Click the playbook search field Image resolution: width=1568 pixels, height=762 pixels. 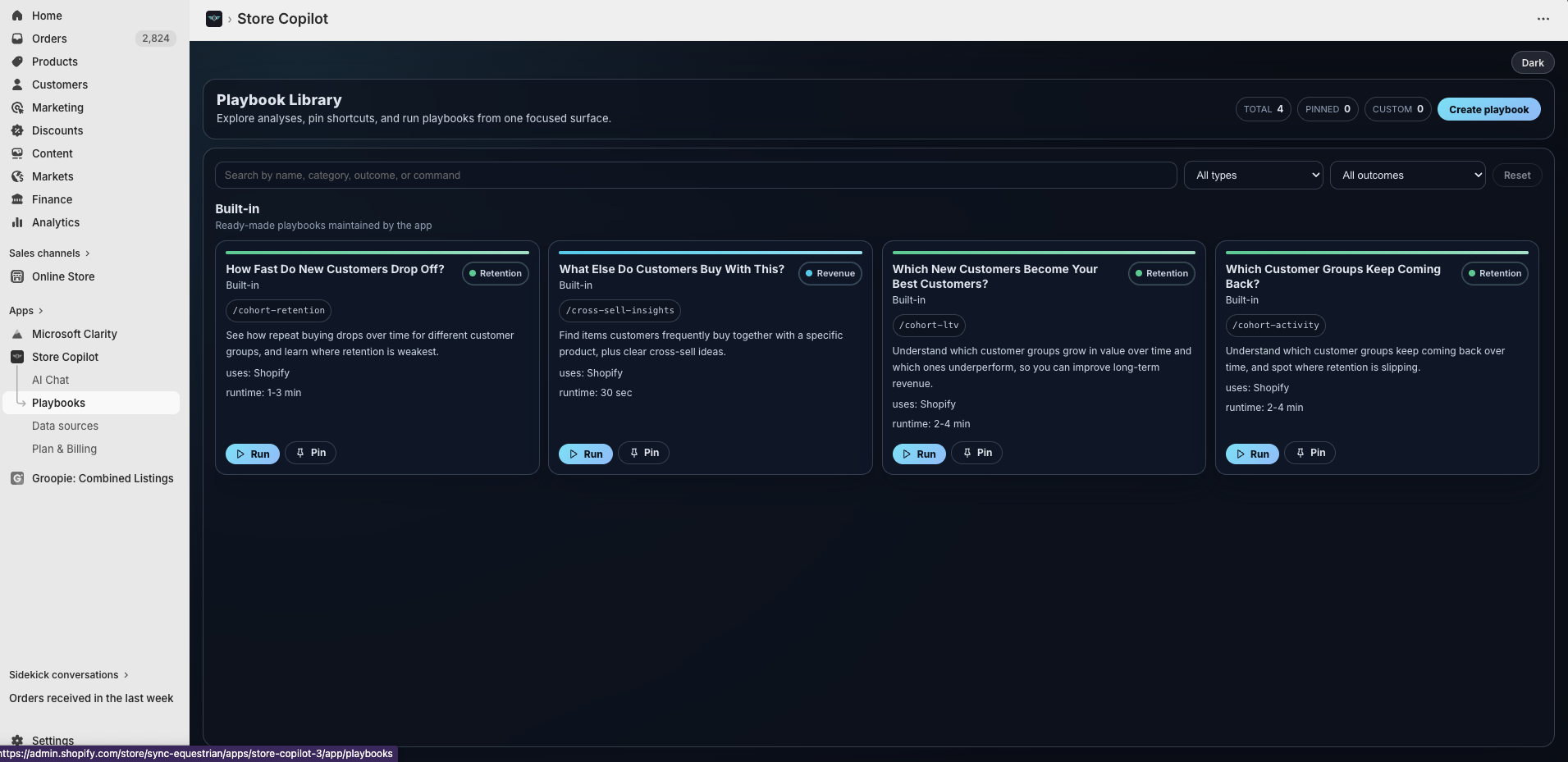[695, 176]
